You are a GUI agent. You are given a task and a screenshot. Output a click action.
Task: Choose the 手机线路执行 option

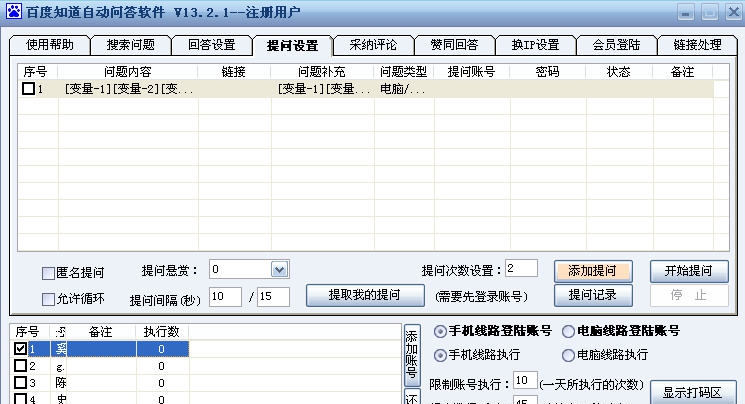(440, 355)
